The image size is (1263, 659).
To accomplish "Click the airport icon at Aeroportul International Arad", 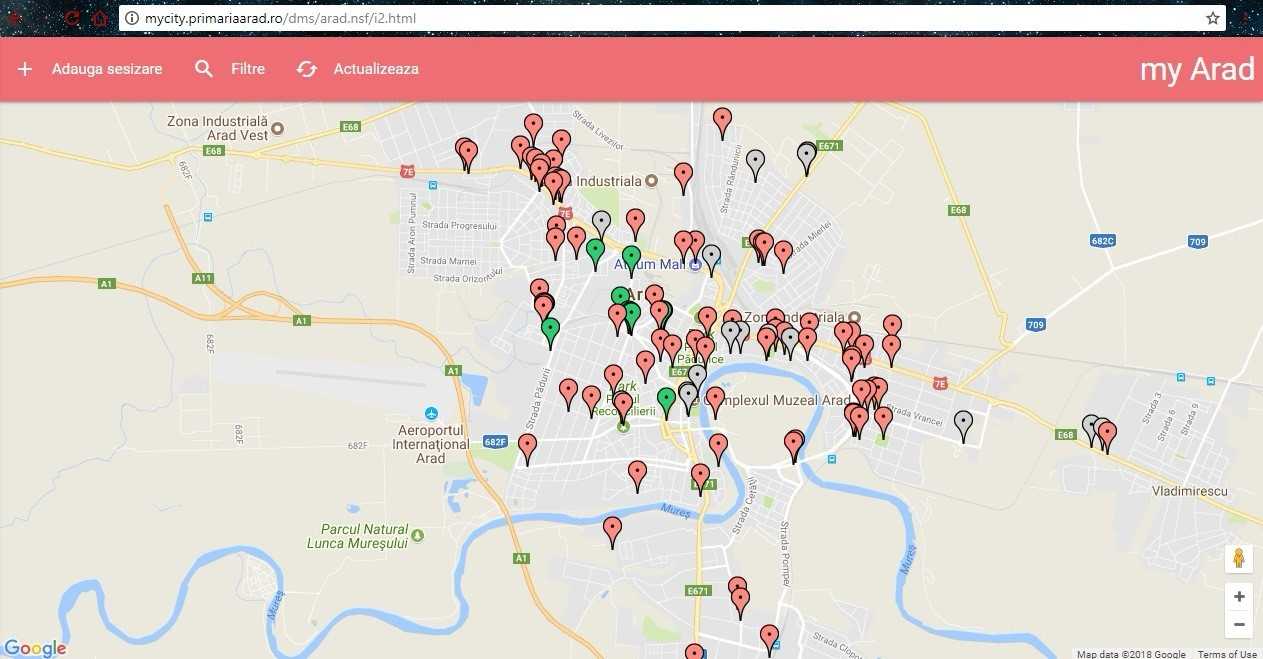I will pyautogui.click(x=431, y=413).
